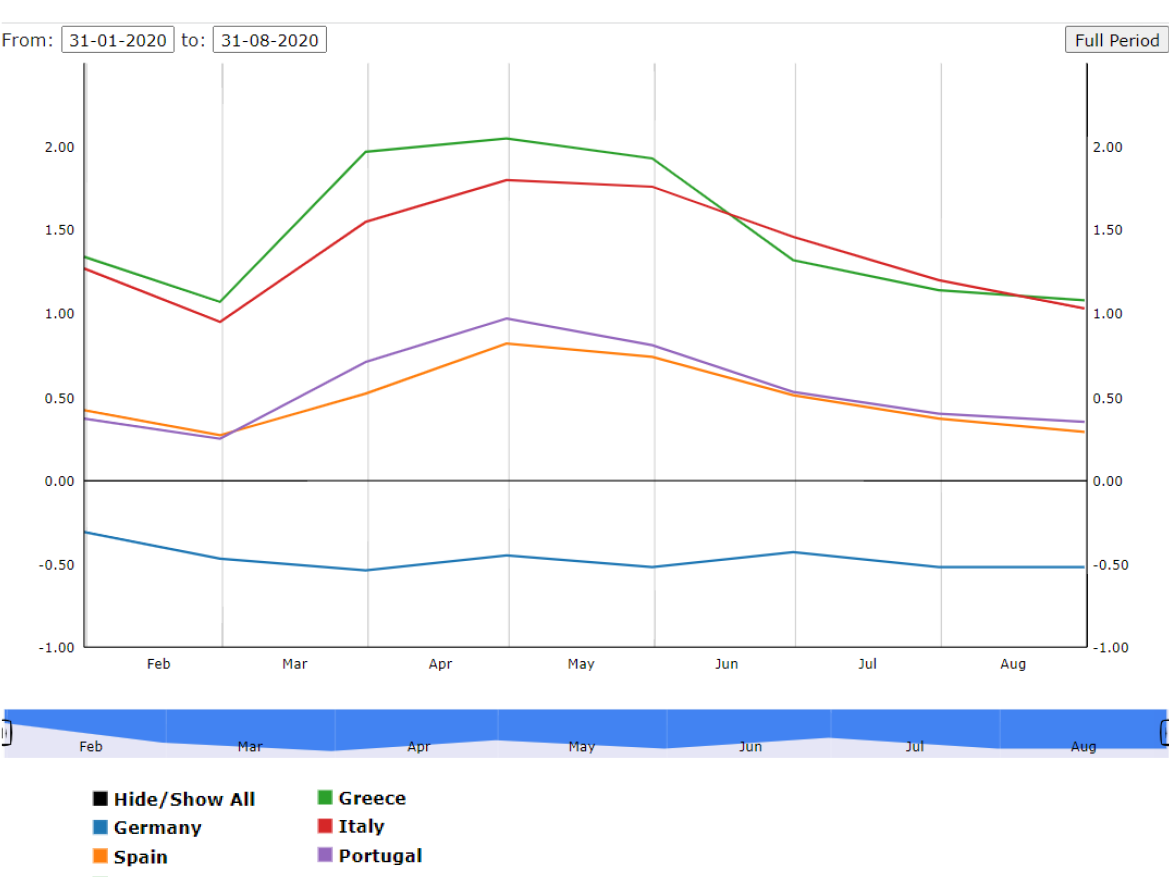Click the purple Portugal line's peak

coord(508,319)
